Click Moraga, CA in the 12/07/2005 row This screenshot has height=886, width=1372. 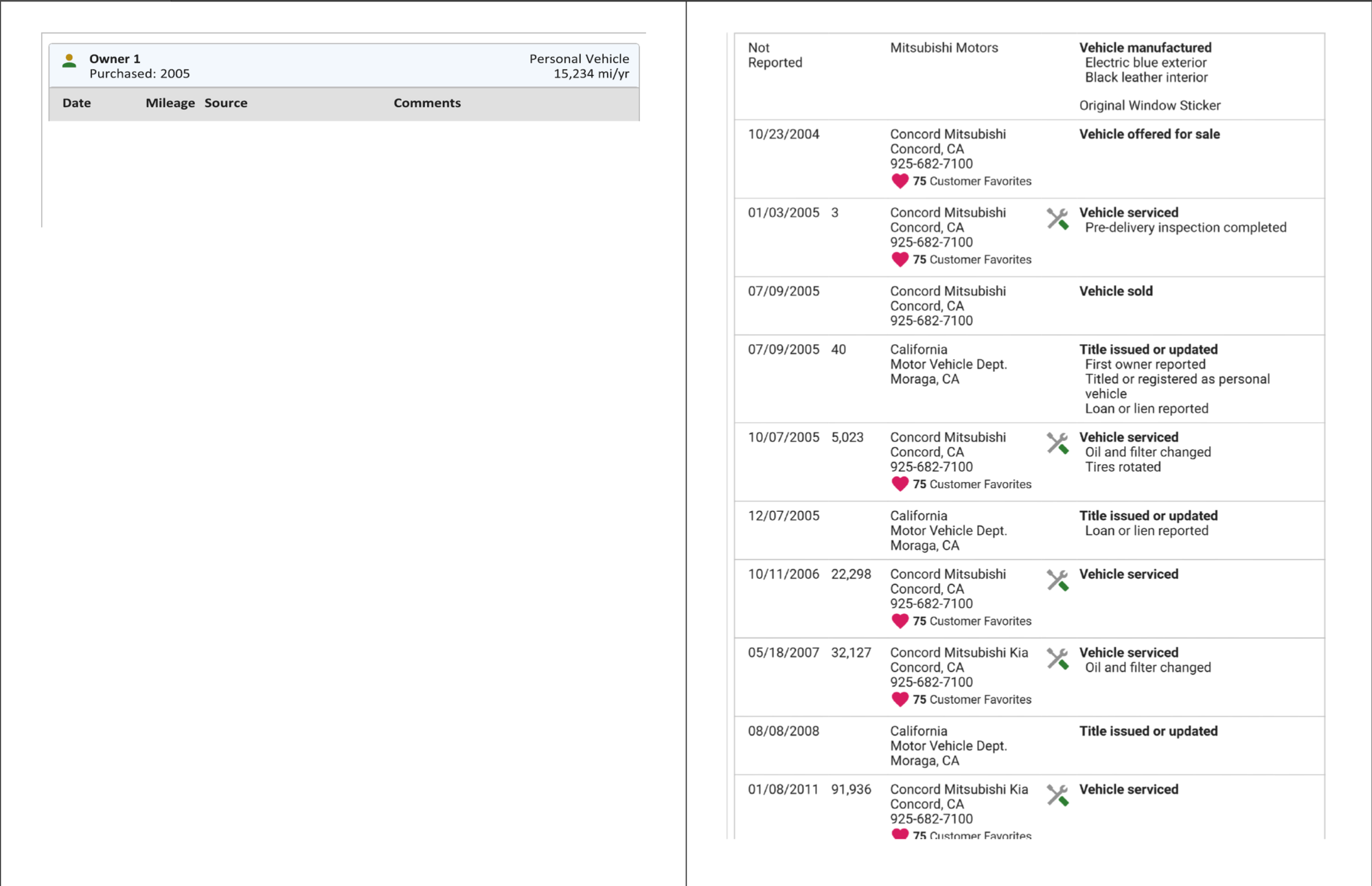pos(924,545)
